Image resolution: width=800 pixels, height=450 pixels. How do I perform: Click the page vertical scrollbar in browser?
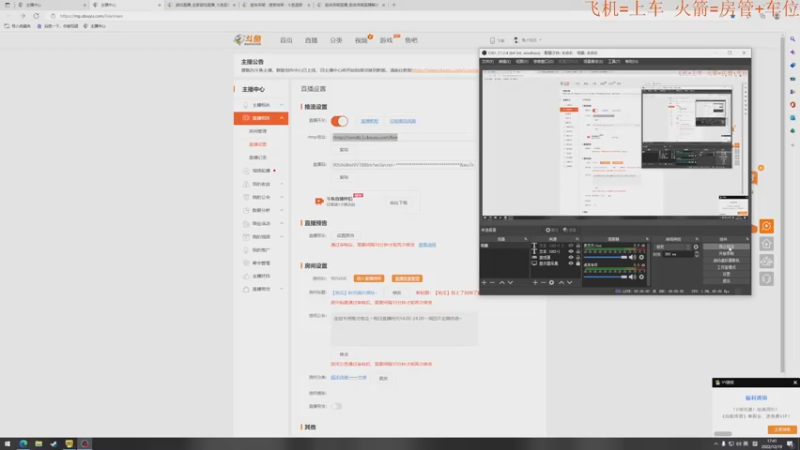(x=782, y=204)
